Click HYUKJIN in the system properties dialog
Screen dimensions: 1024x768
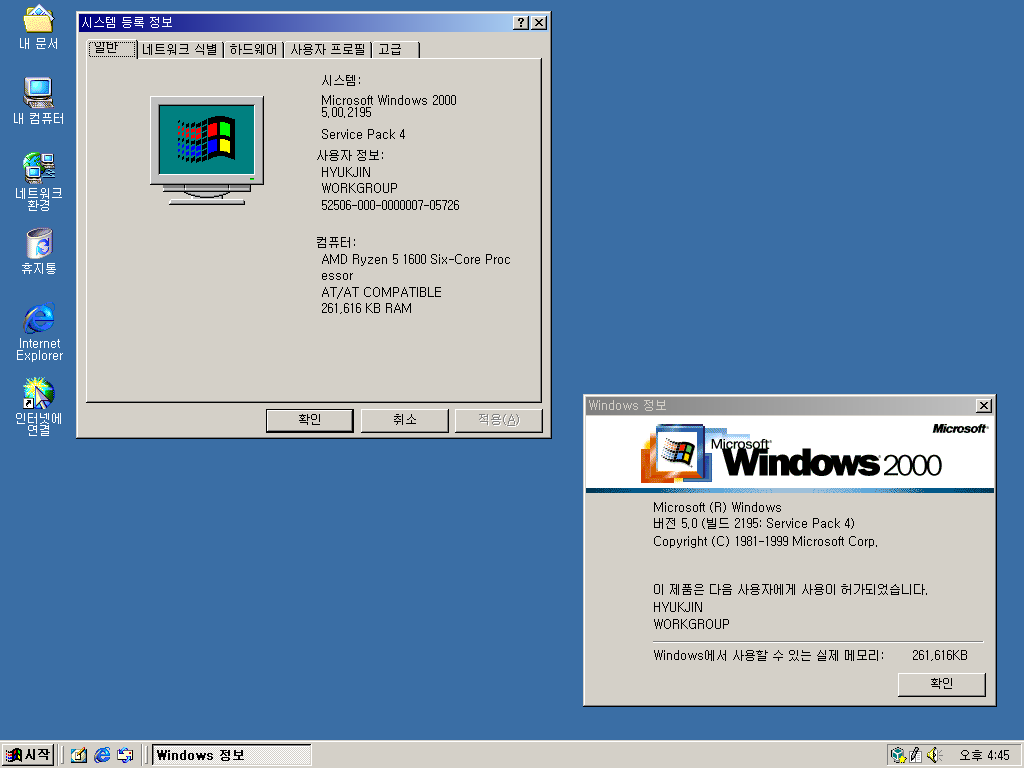345,172
